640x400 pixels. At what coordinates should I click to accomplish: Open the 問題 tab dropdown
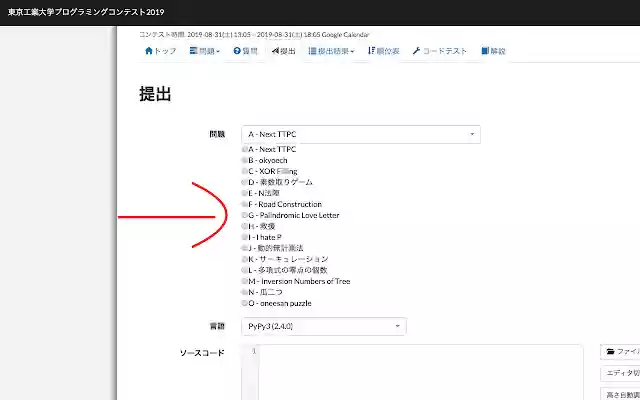click(x=204, y=51)
